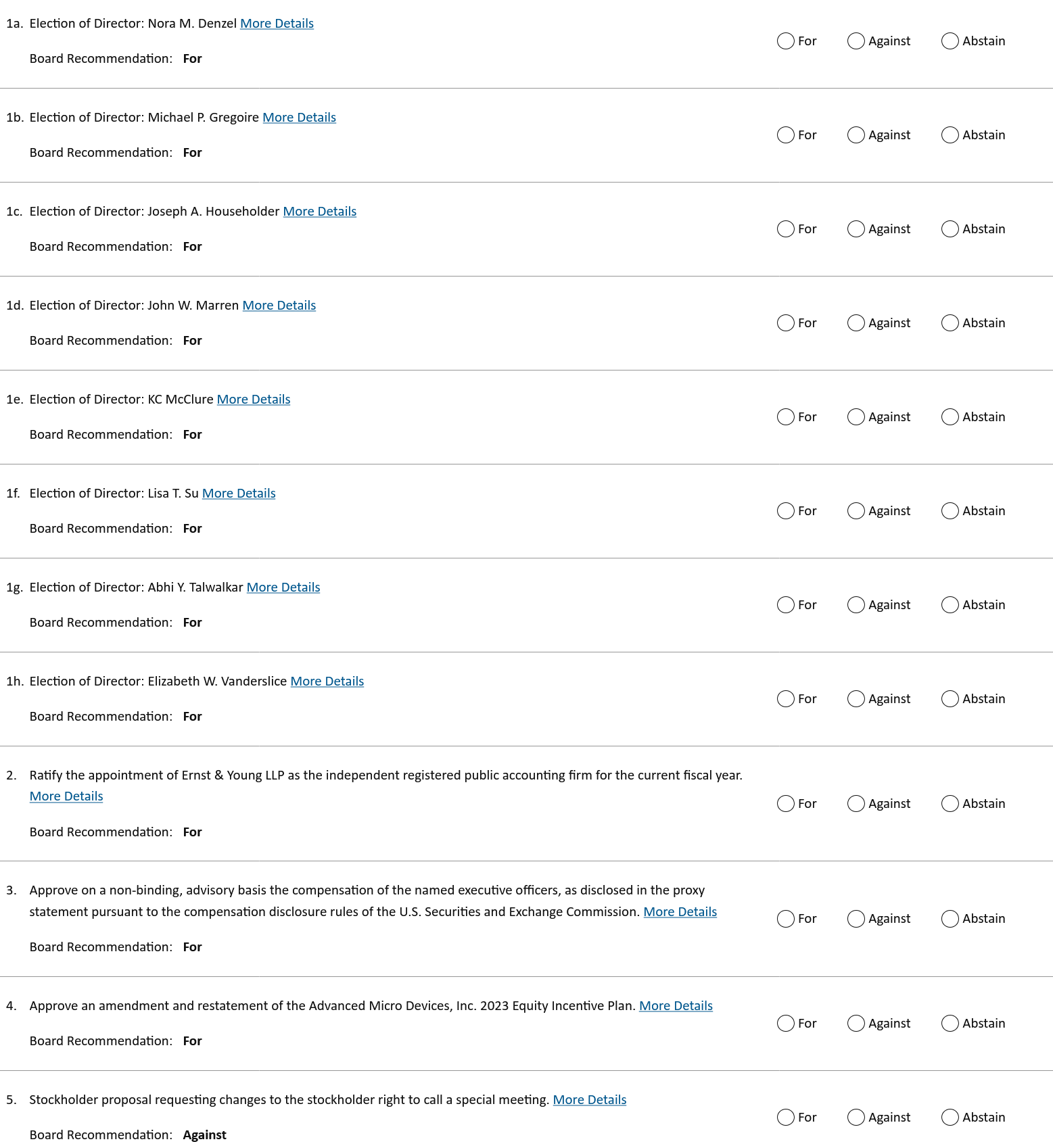Screen dimensions: 1053x1148
Task: Vote For ratifying Ernst & Young LLP
Action: tap(785, 804)
